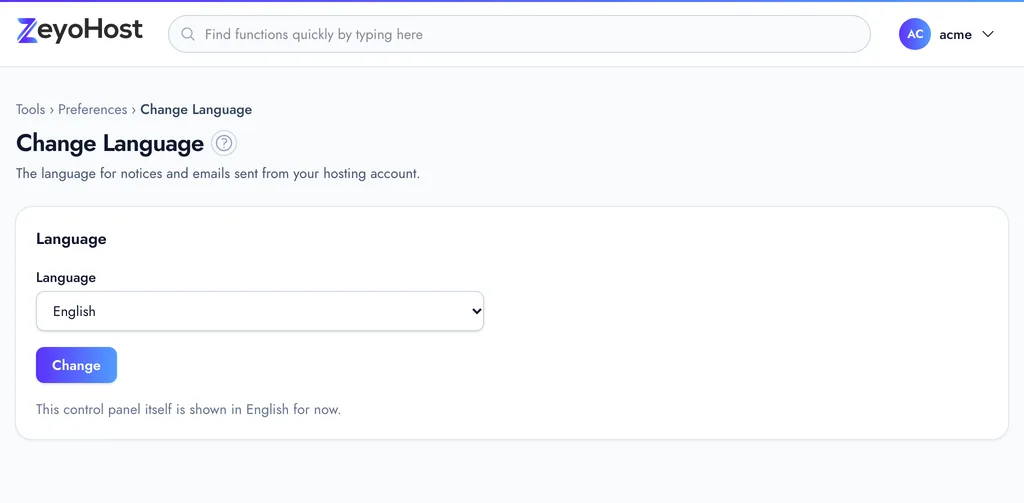Click the magnifier icon in search bar
The height and width of the screenshot is (503, 1024).
coord(187,35)
